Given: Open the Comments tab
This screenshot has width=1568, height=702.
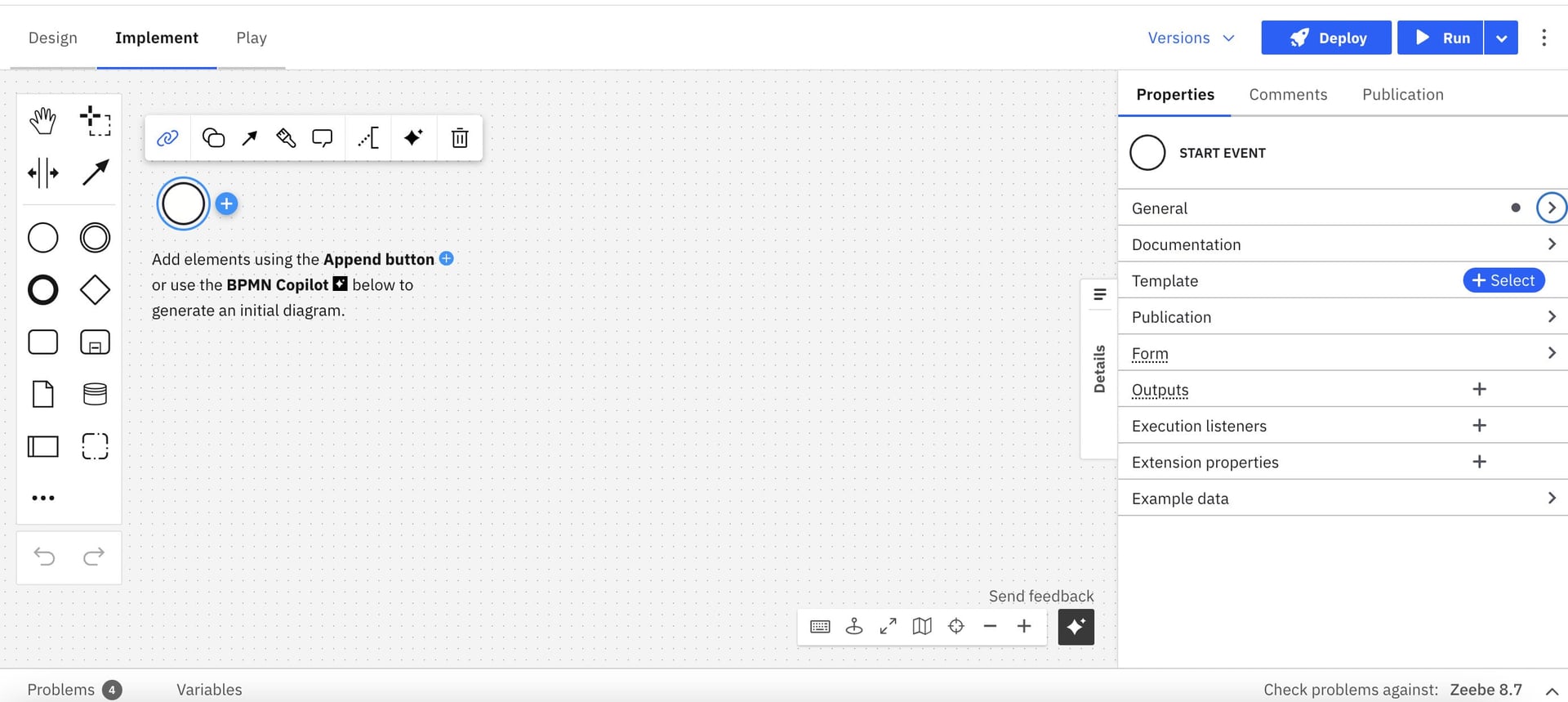Looking at the screenshot, I should coord(1288,95).
